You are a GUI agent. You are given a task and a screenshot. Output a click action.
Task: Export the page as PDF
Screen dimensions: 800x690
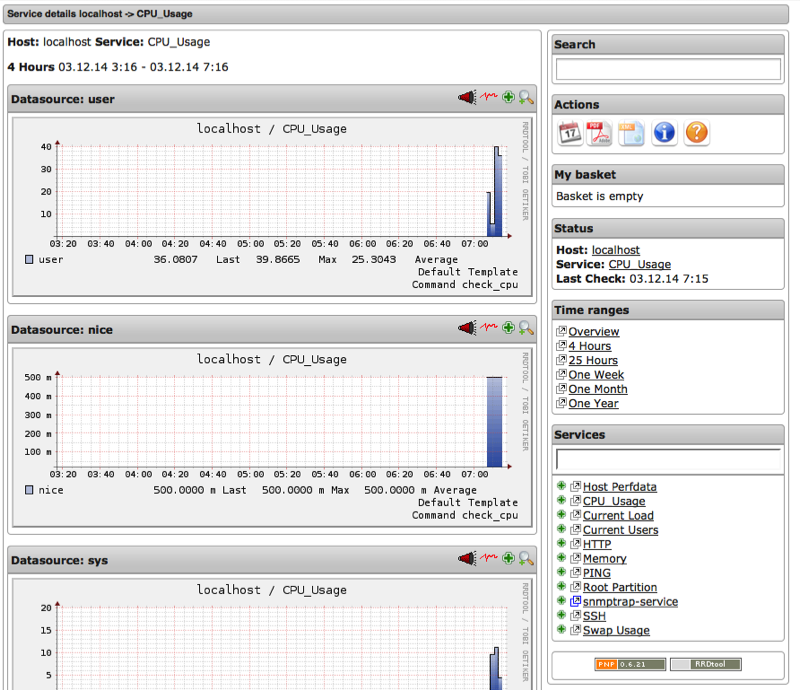coord(600,132)
